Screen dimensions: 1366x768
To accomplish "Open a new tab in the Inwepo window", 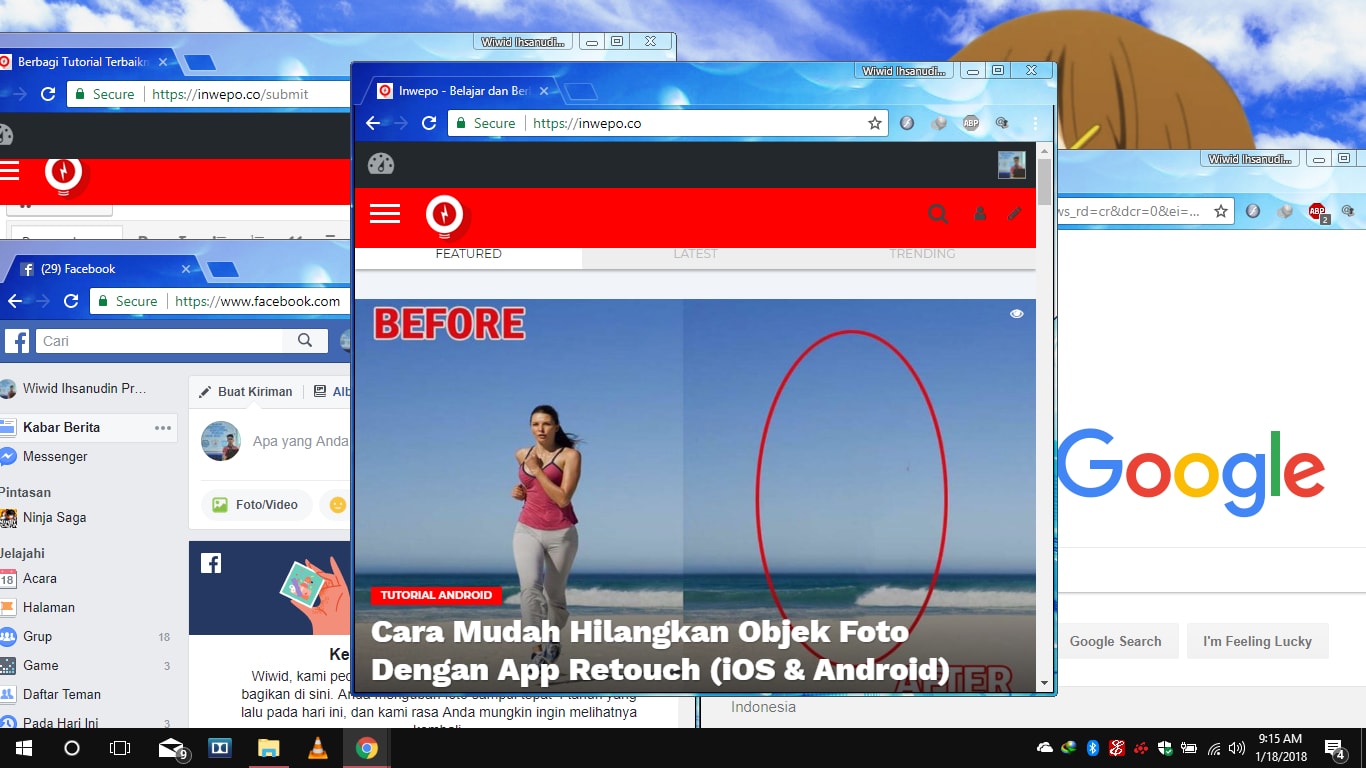I will [581, 92].
